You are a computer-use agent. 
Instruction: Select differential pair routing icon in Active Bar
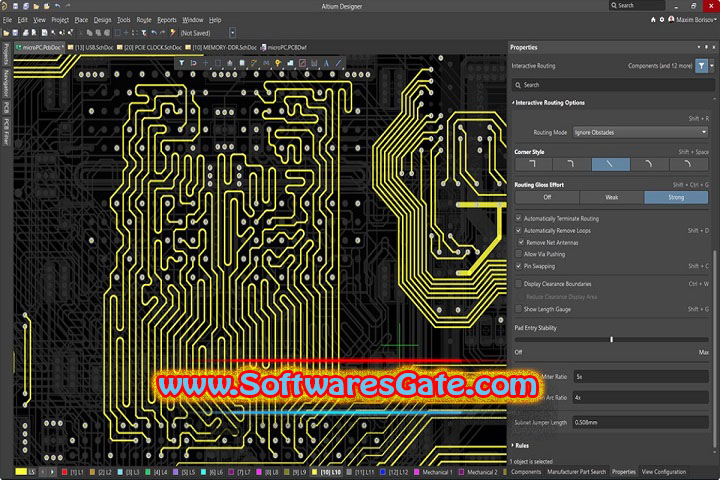[x=266, y=63]
